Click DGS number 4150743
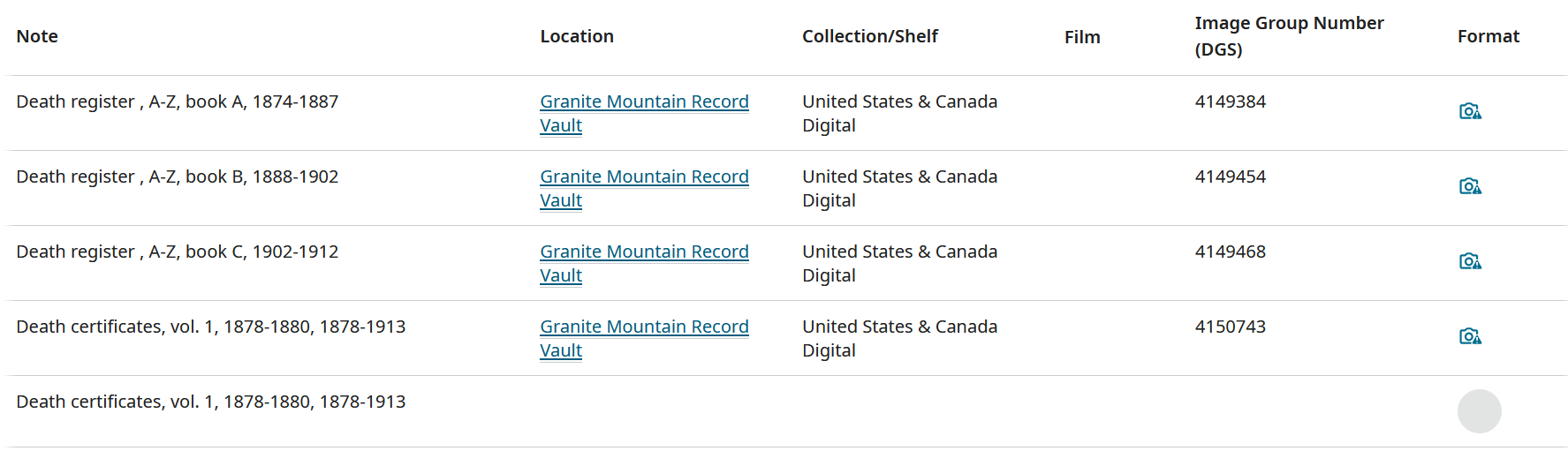This screenshot has height=466, width=1568. click(x=1230, y=327)
